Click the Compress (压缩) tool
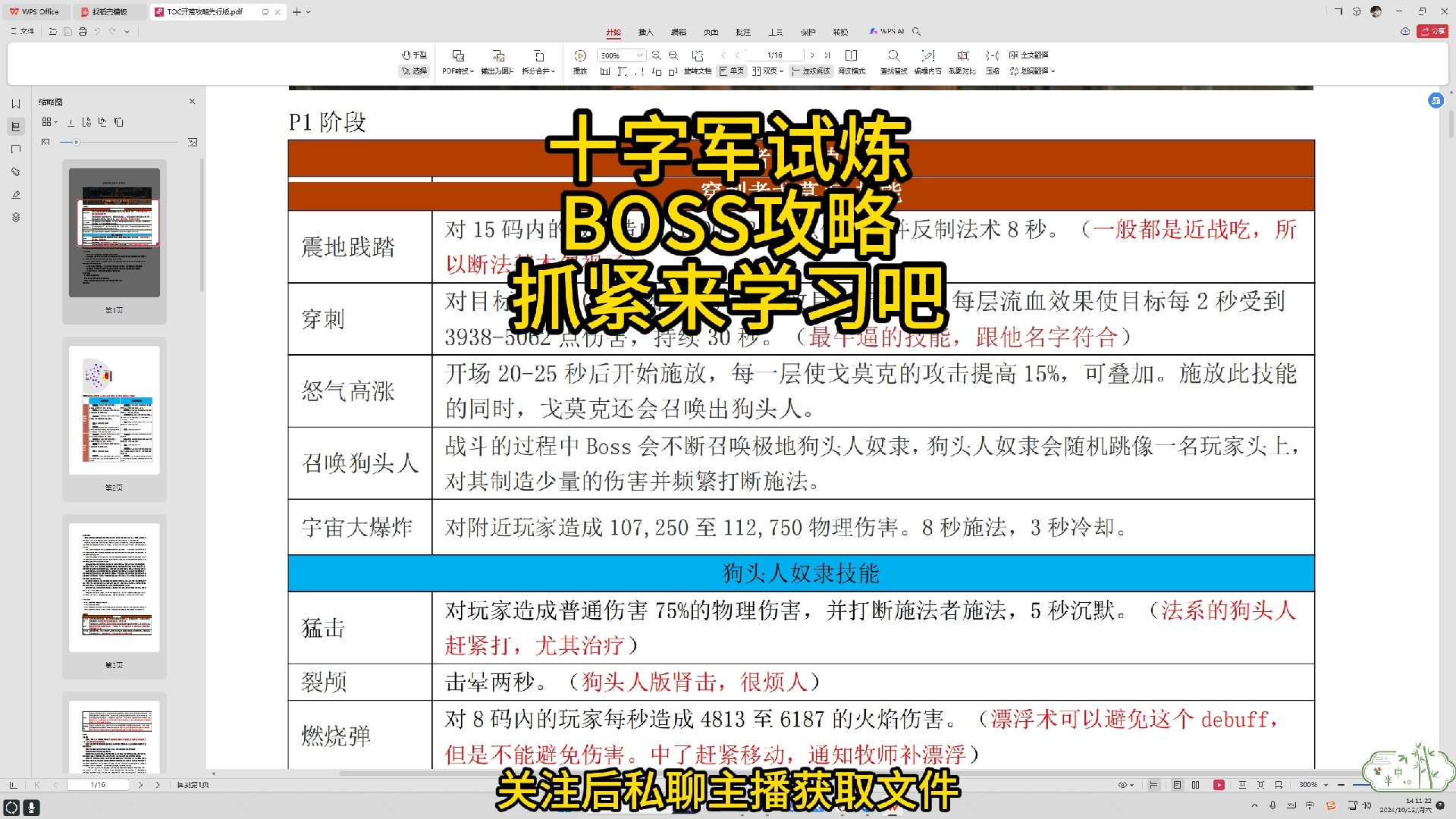The width and height of the screenshot is (1456, 819). coord(993,62)
